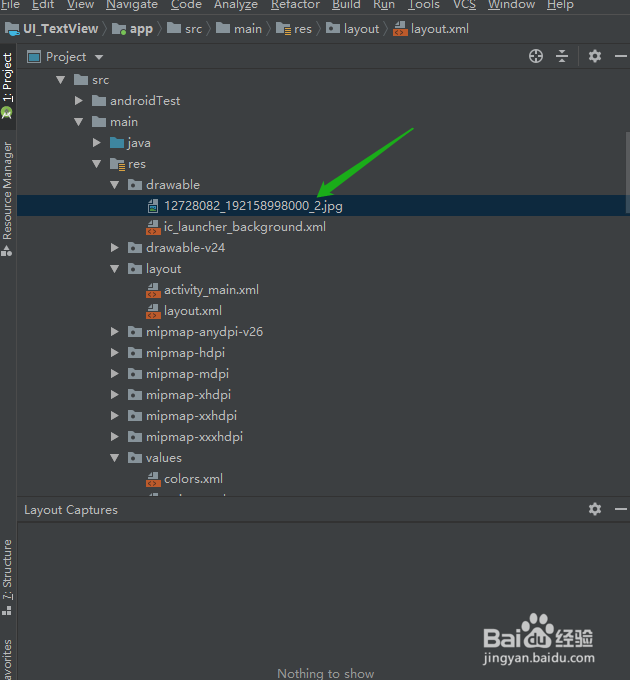The height and width of the screenshot is (680, 630).
Task: Click the Collapse All icon in Project panel
Action: click(x=562, y=56)
